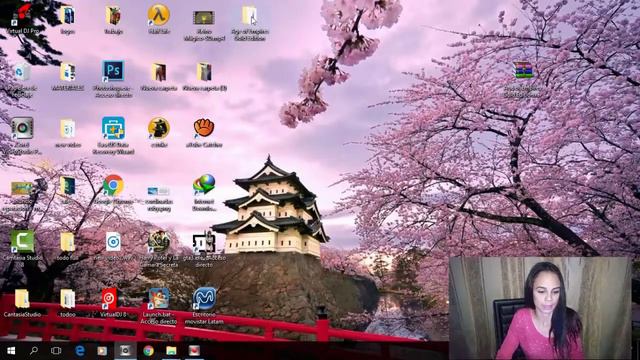Open Task View from the taskbar

(x=56, y=351)
